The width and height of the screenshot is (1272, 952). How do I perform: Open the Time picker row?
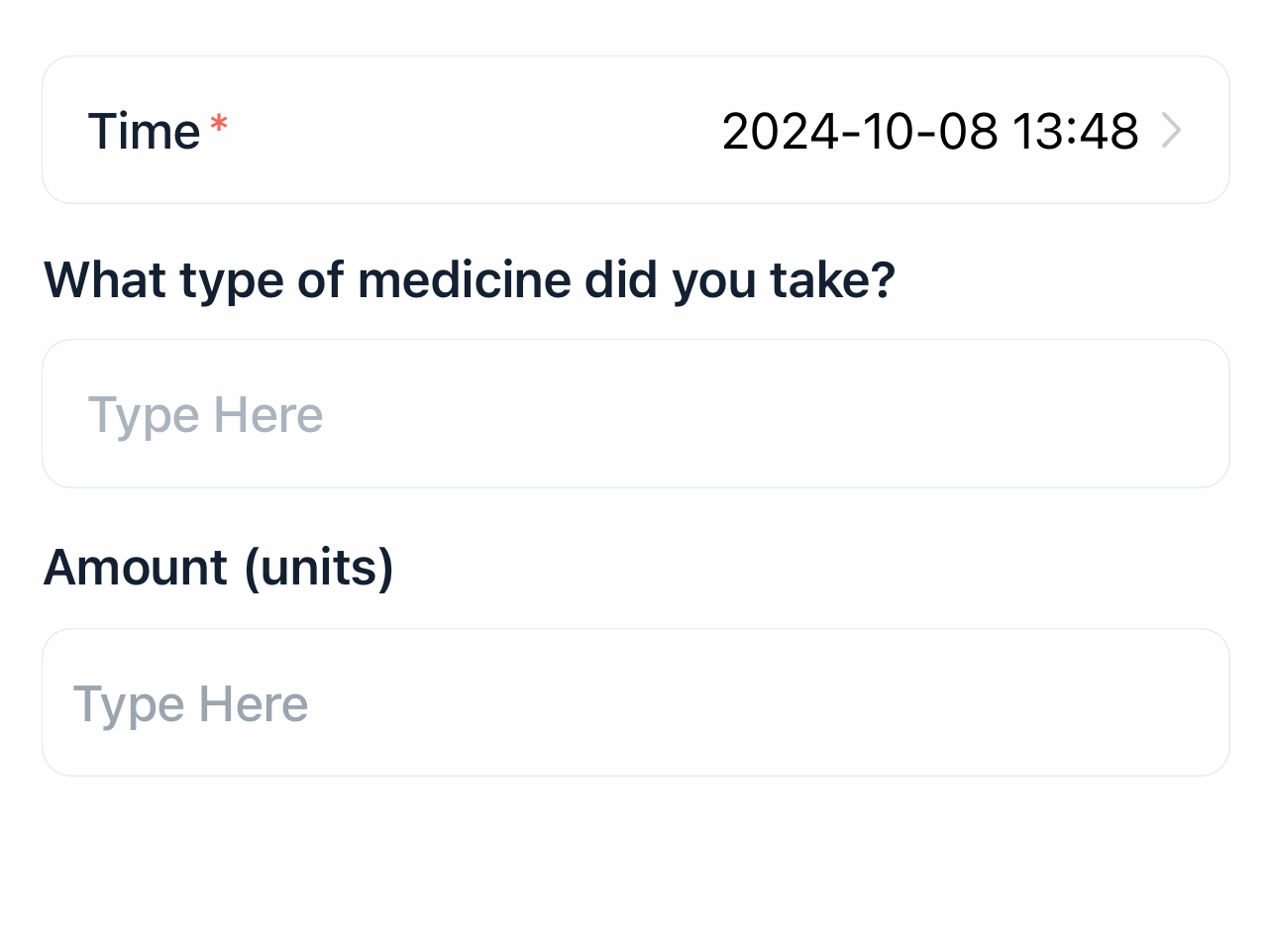point(636,131)
